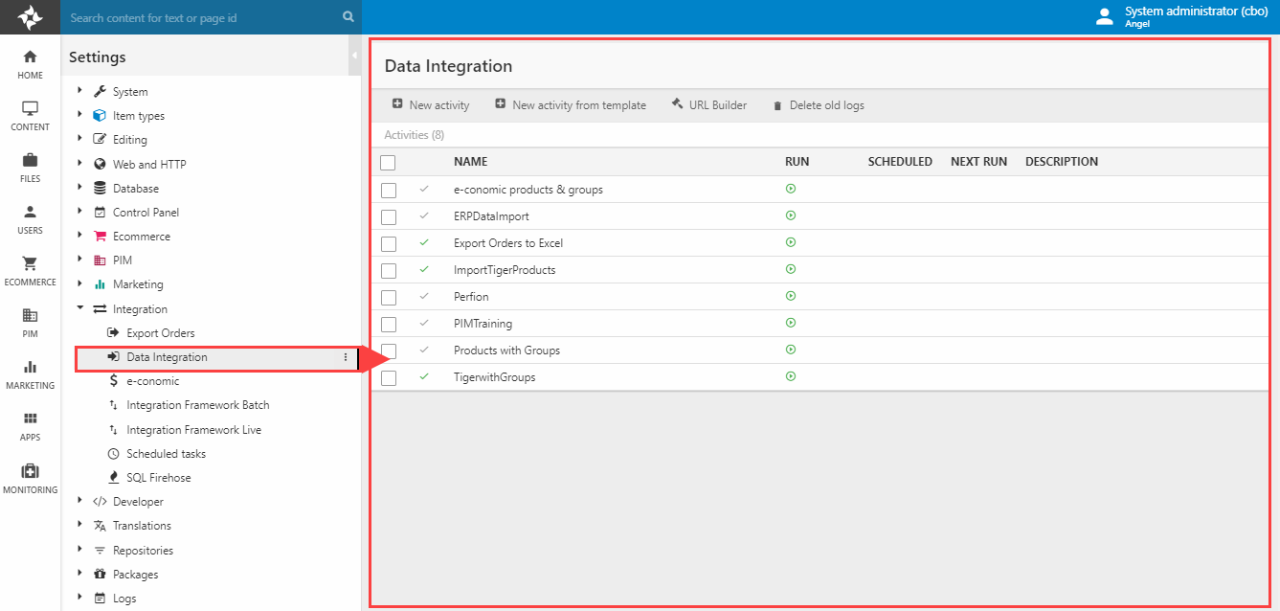
Task: Open the user profile icon
Action: coord(1104,17)
